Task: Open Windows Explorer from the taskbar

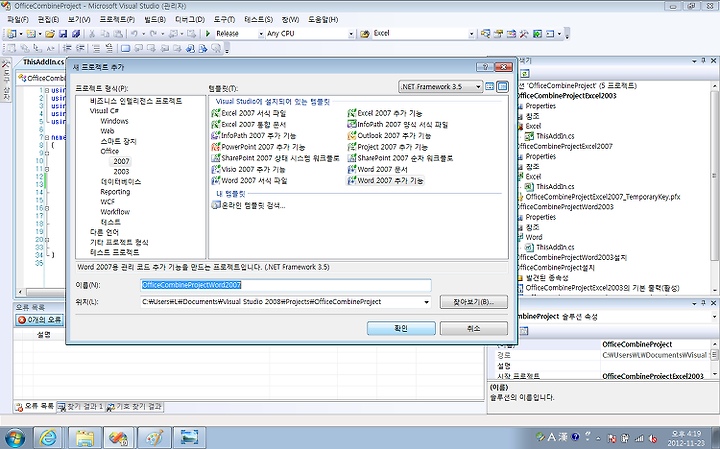Action: tap(85, 438)
